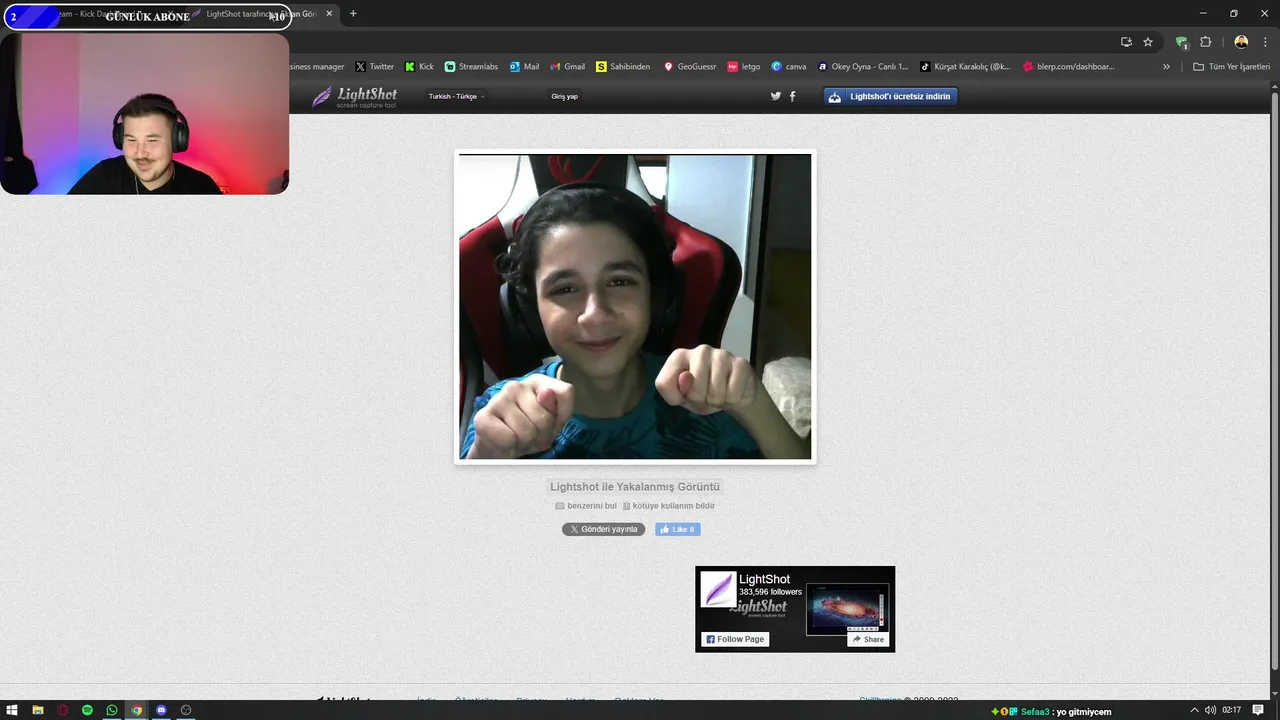This screenshot has height=720, width=1280.
Task: Open the Chrome three-dot menu
Action: 1265,42
